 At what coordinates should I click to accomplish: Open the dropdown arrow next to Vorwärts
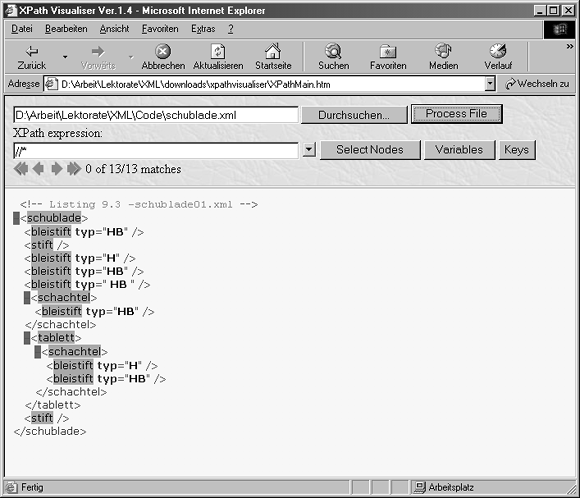(x=131, y=57)
